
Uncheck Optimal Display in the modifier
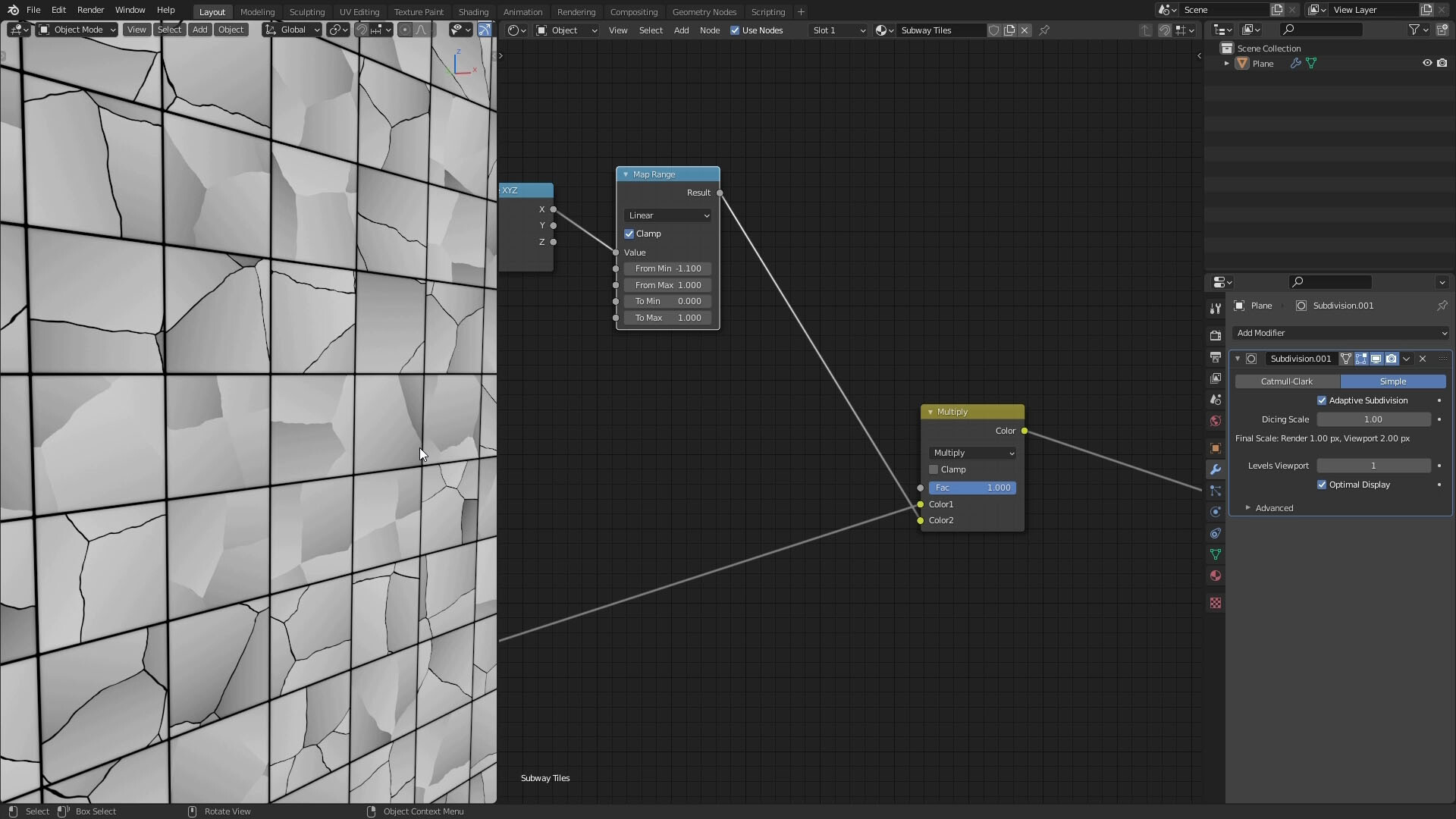[1323, 485]
